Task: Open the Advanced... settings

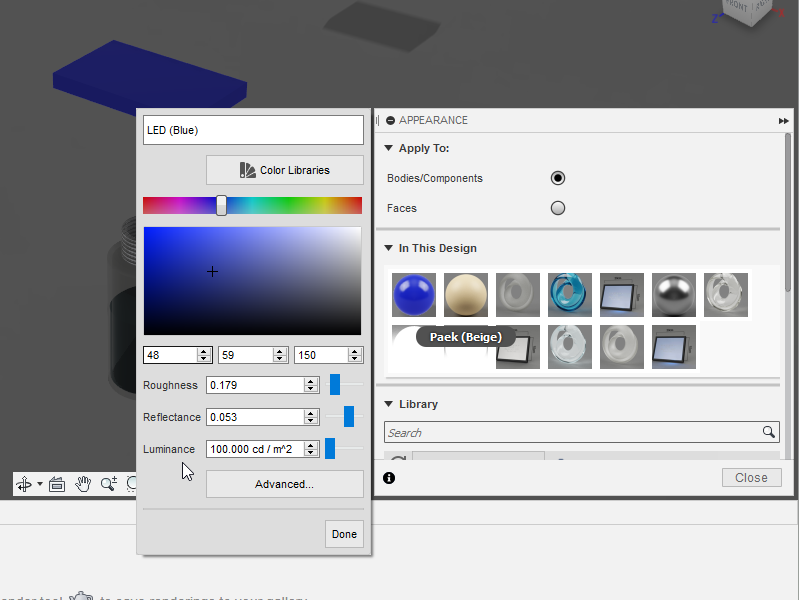Action: (285, 484)
